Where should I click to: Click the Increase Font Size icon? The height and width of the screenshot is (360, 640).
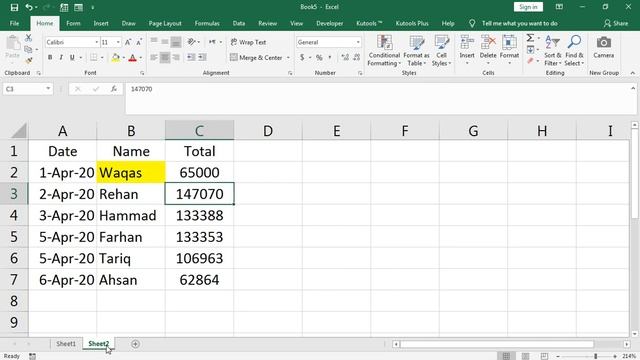pos(128,42)
